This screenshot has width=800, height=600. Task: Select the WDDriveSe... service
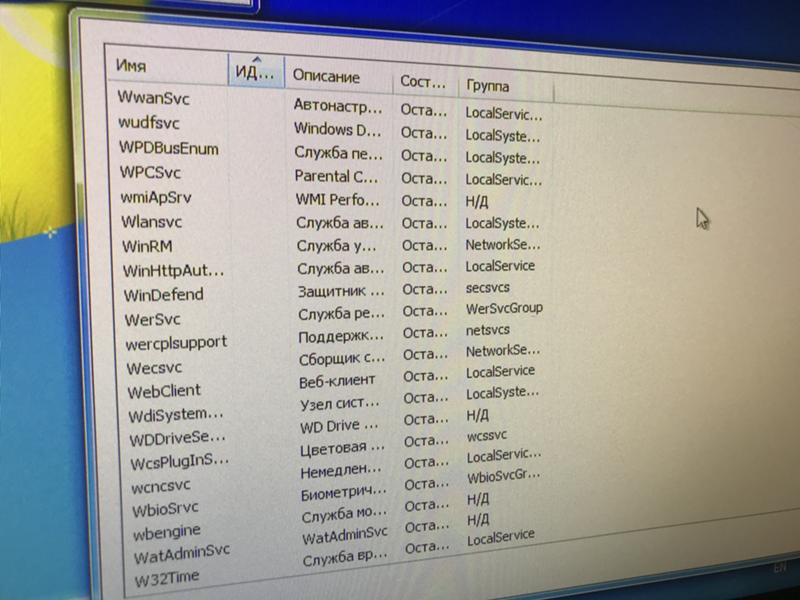pos(178,438)
